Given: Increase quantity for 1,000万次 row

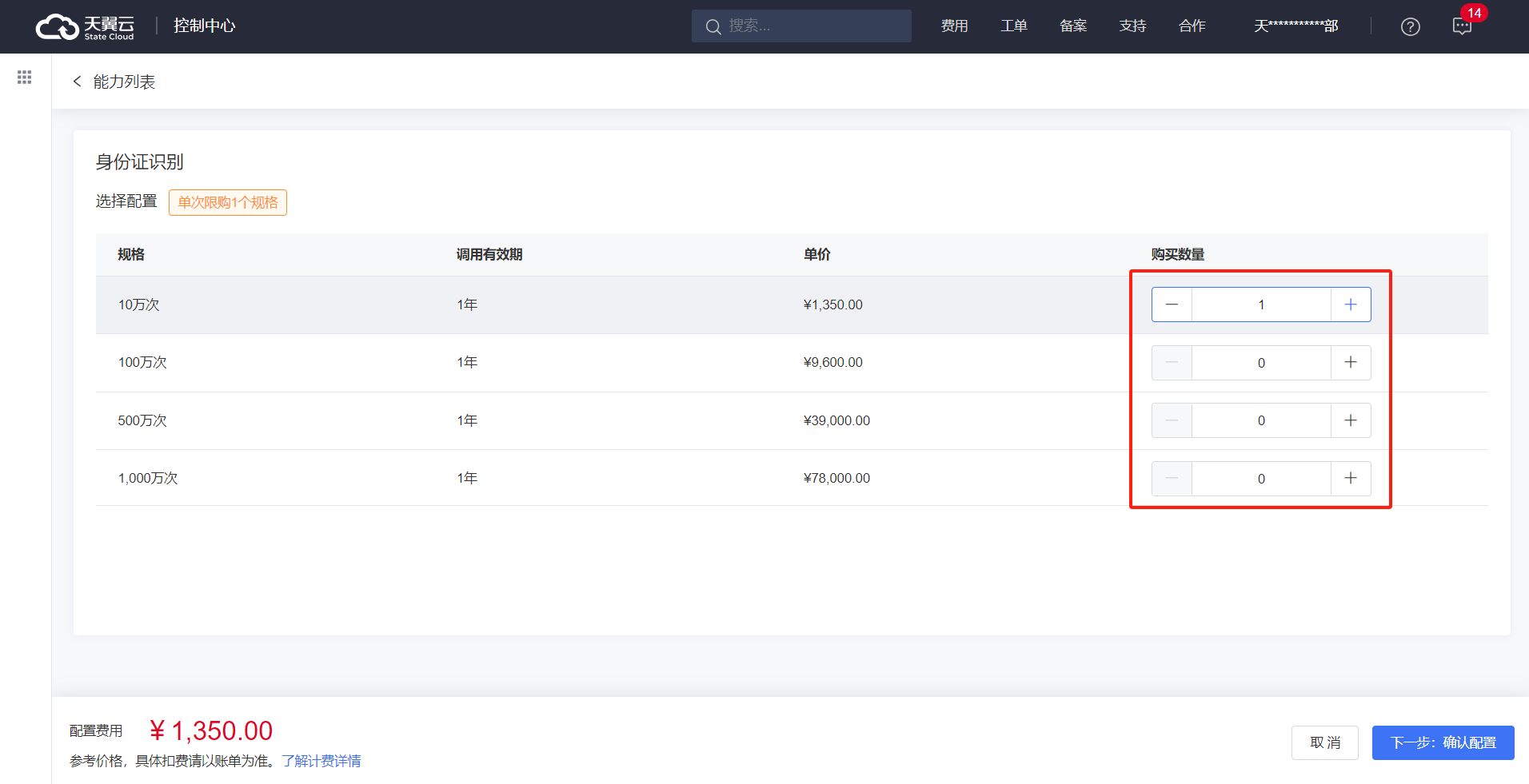Looking at the screenshot, I should click(1351, 479).
